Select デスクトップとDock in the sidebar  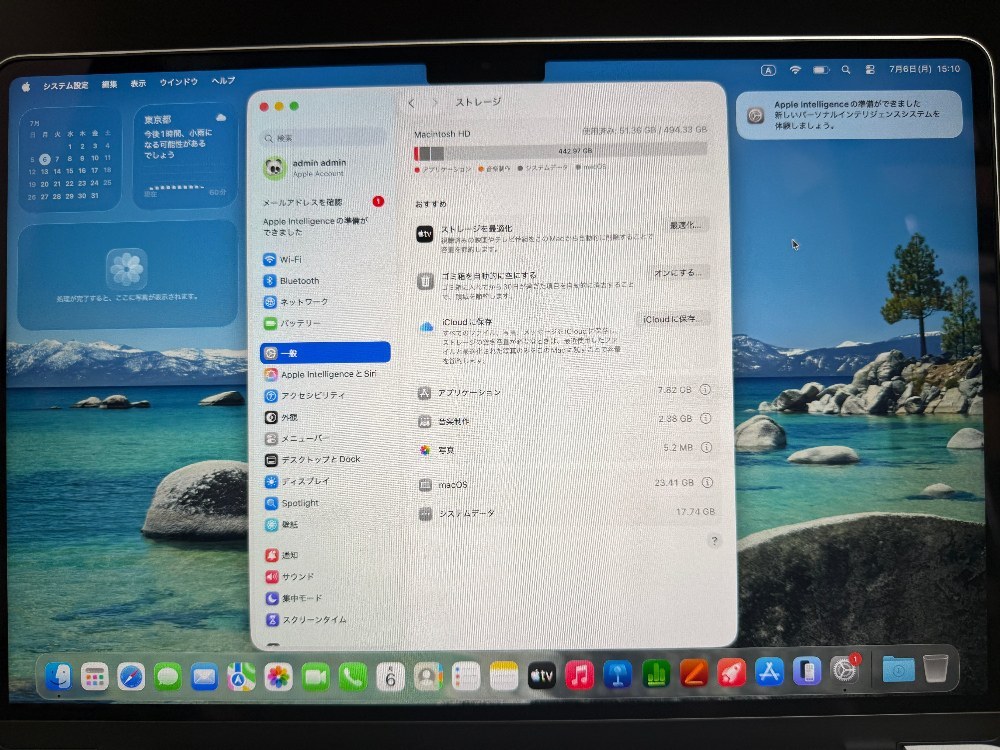[325, 459]
